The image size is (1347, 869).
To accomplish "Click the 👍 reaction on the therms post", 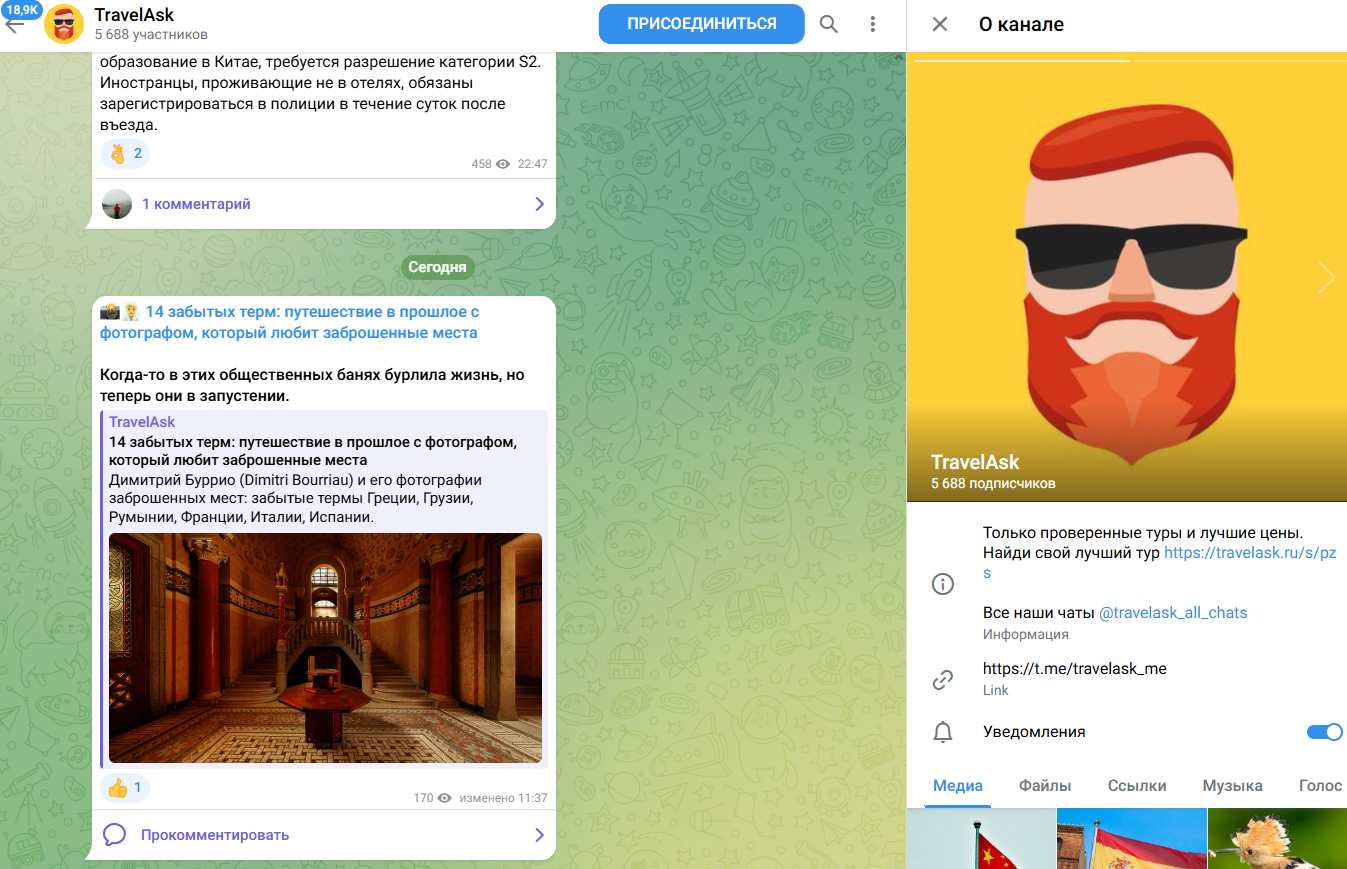I will (x=124, y=788).
